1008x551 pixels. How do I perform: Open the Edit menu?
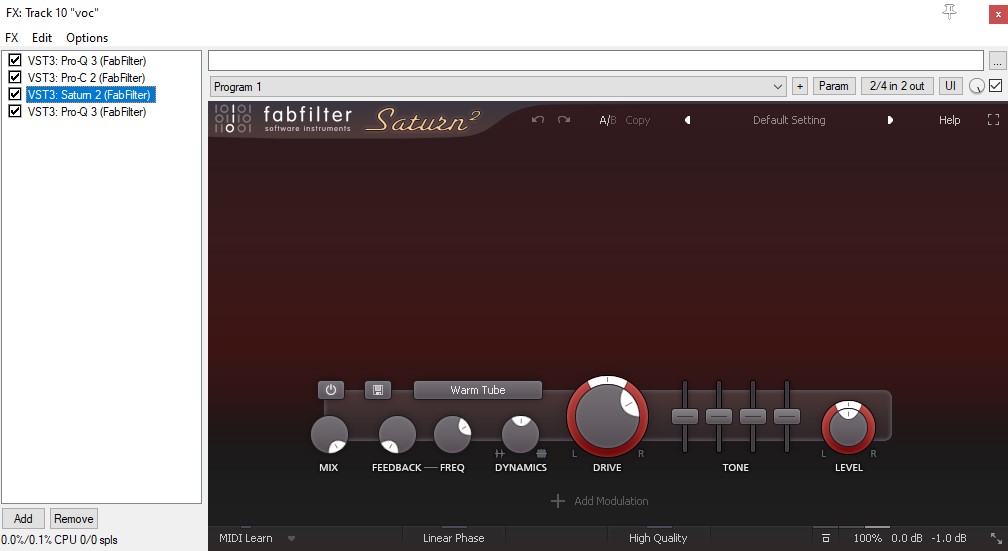coord(42,38)
